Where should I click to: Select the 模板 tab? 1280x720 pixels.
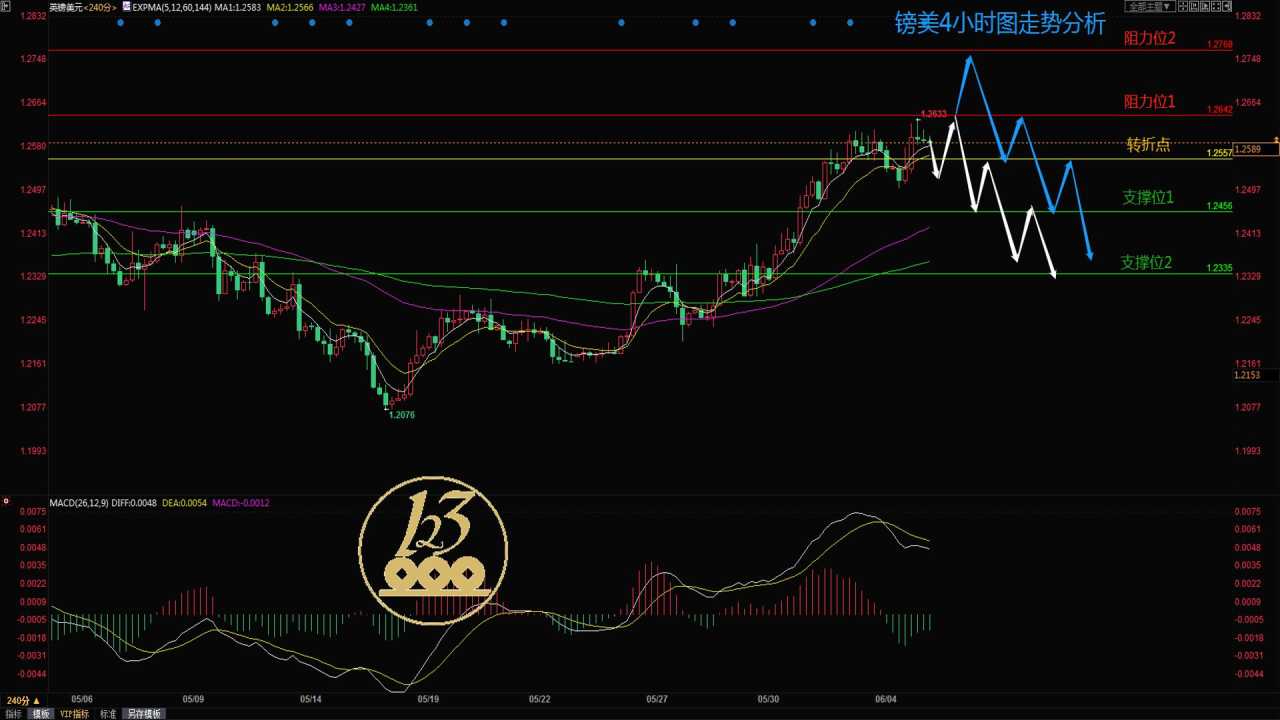(x=41, y=714)
